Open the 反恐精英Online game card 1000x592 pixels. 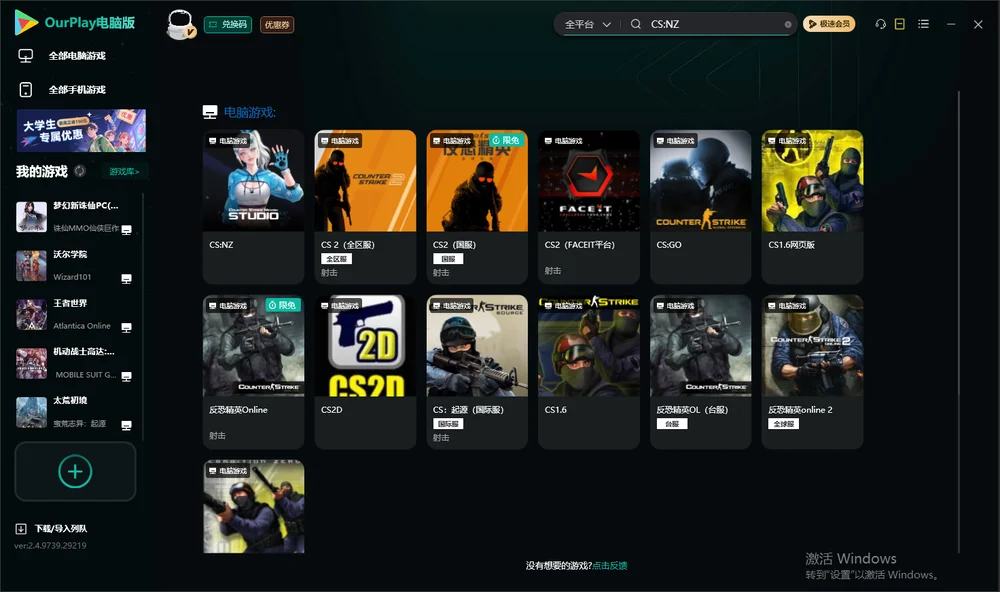(253, 372)
